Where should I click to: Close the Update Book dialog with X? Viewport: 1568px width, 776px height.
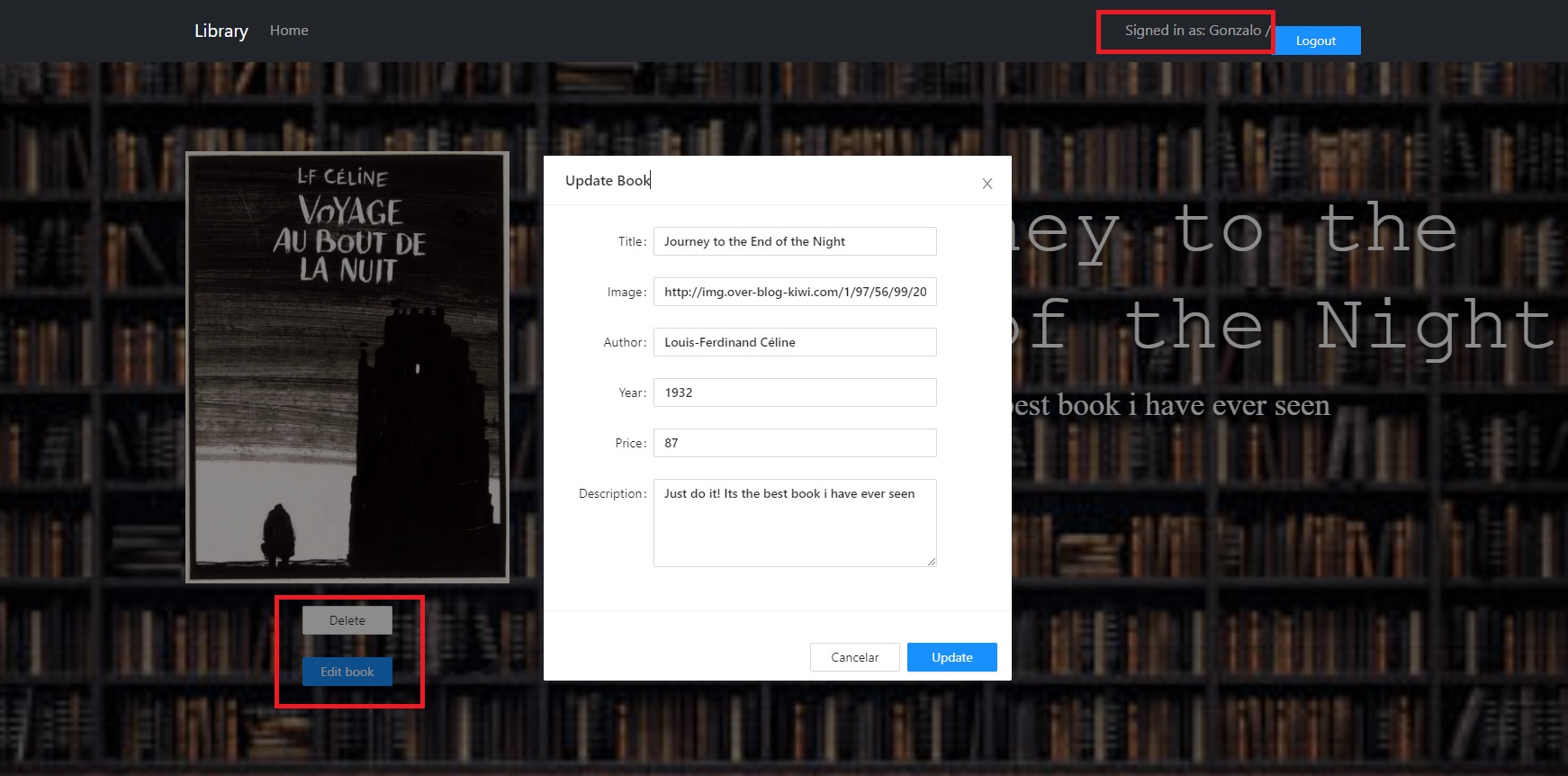click(987, 184)
